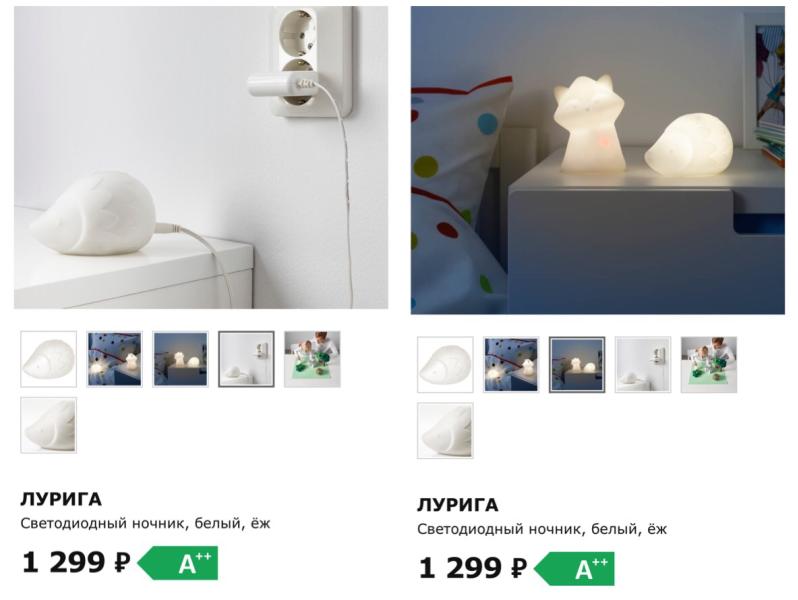This screenshot has height=600, width=798.
Task: Select the left panel's first hedgehog thumbnail
Action: click(x=48, y=359)
